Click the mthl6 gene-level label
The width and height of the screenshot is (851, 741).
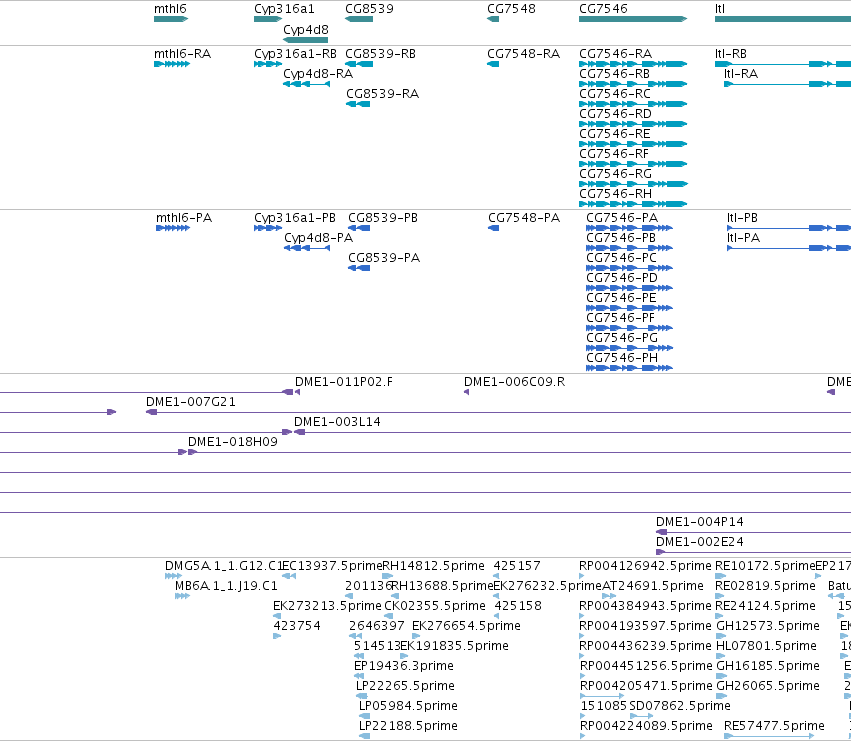point(170,9)
